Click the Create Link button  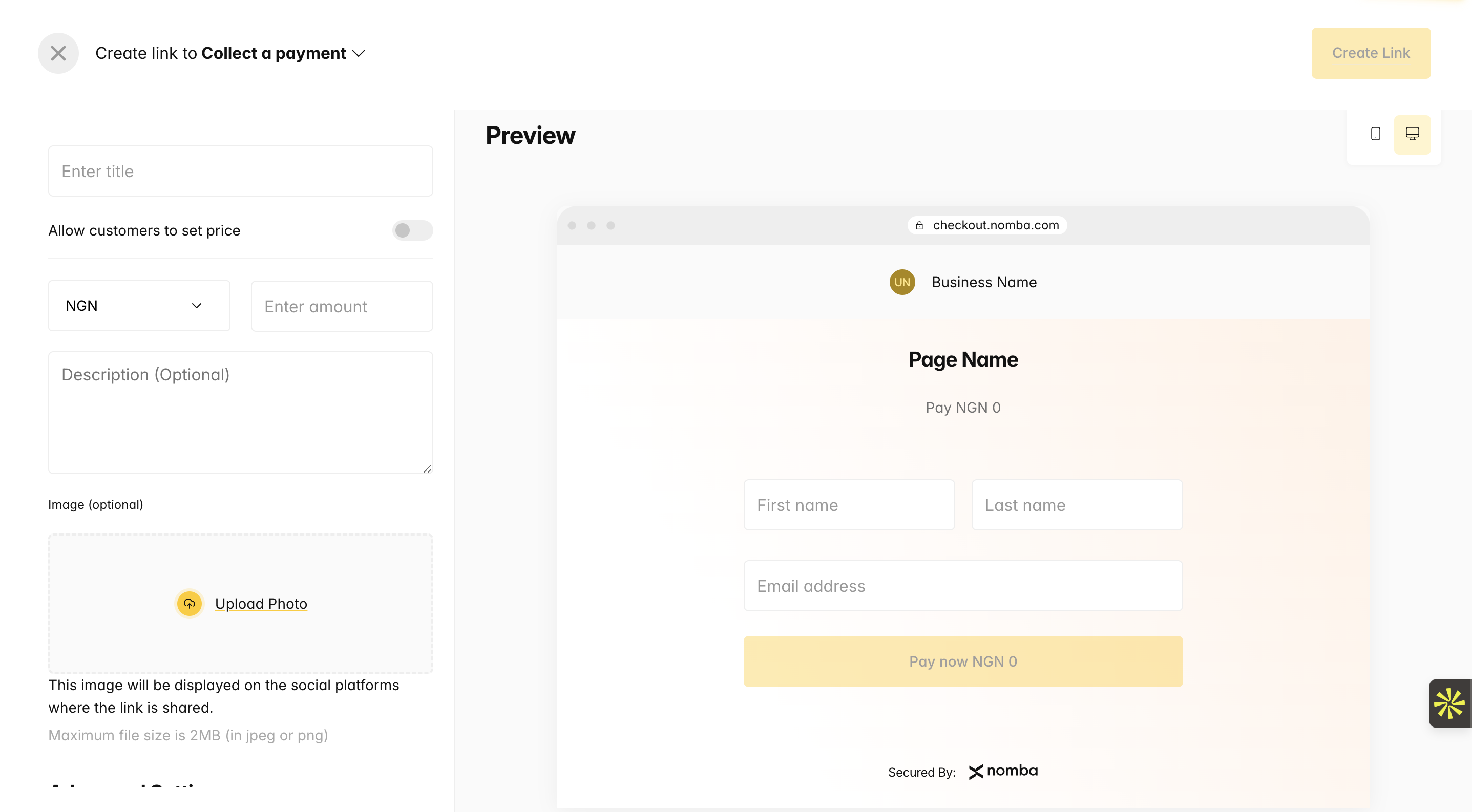pyautogui.click(x=1370, y=53)
